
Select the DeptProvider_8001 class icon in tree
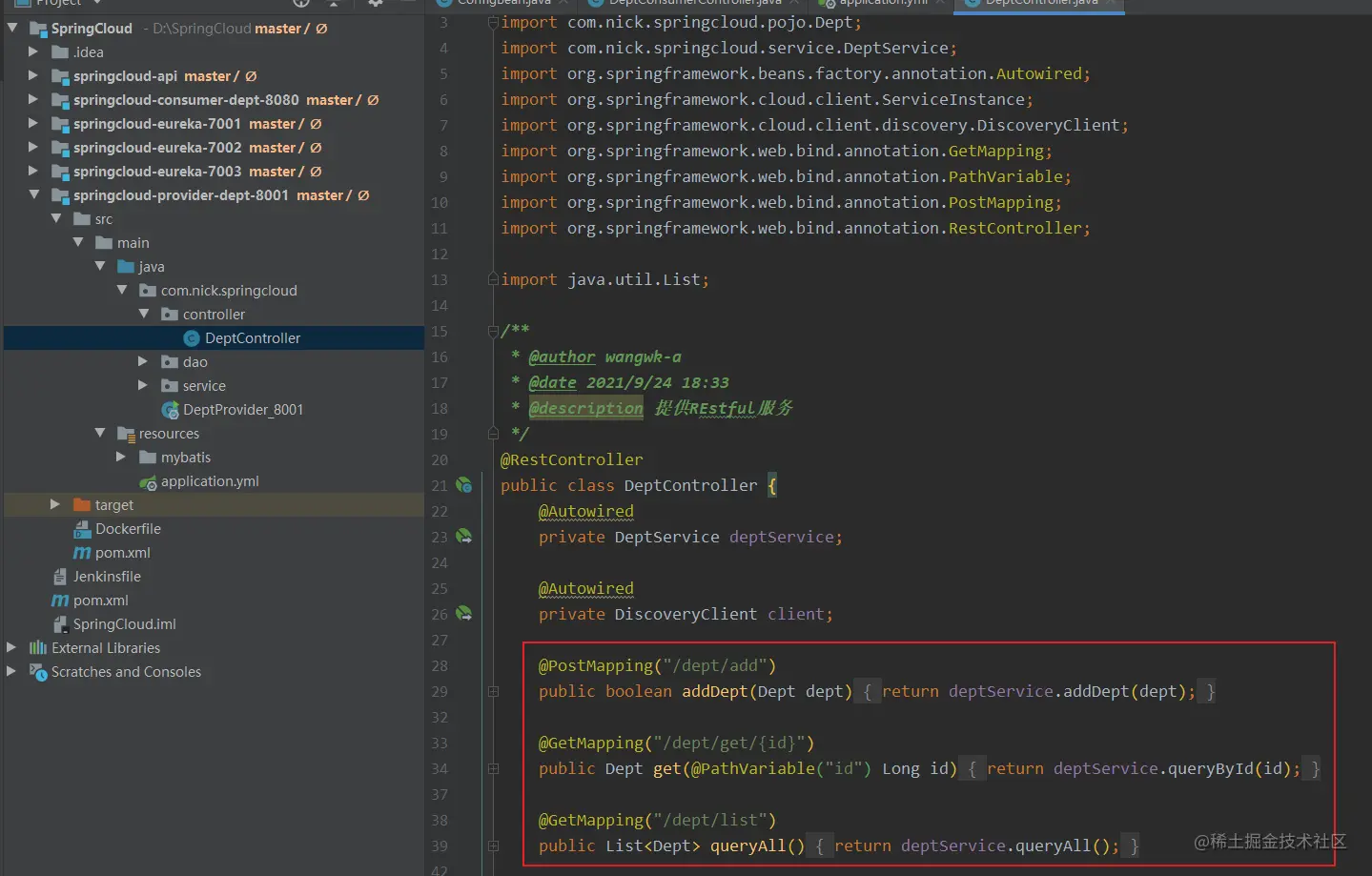coord(170,410)
